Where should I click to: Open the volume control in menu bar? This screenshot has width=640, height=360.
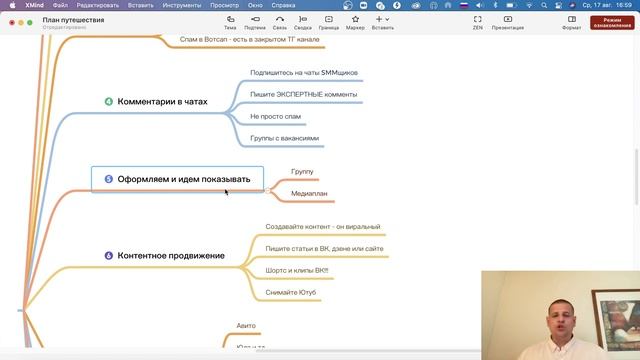pyautogui.click(x=480, y=5)
